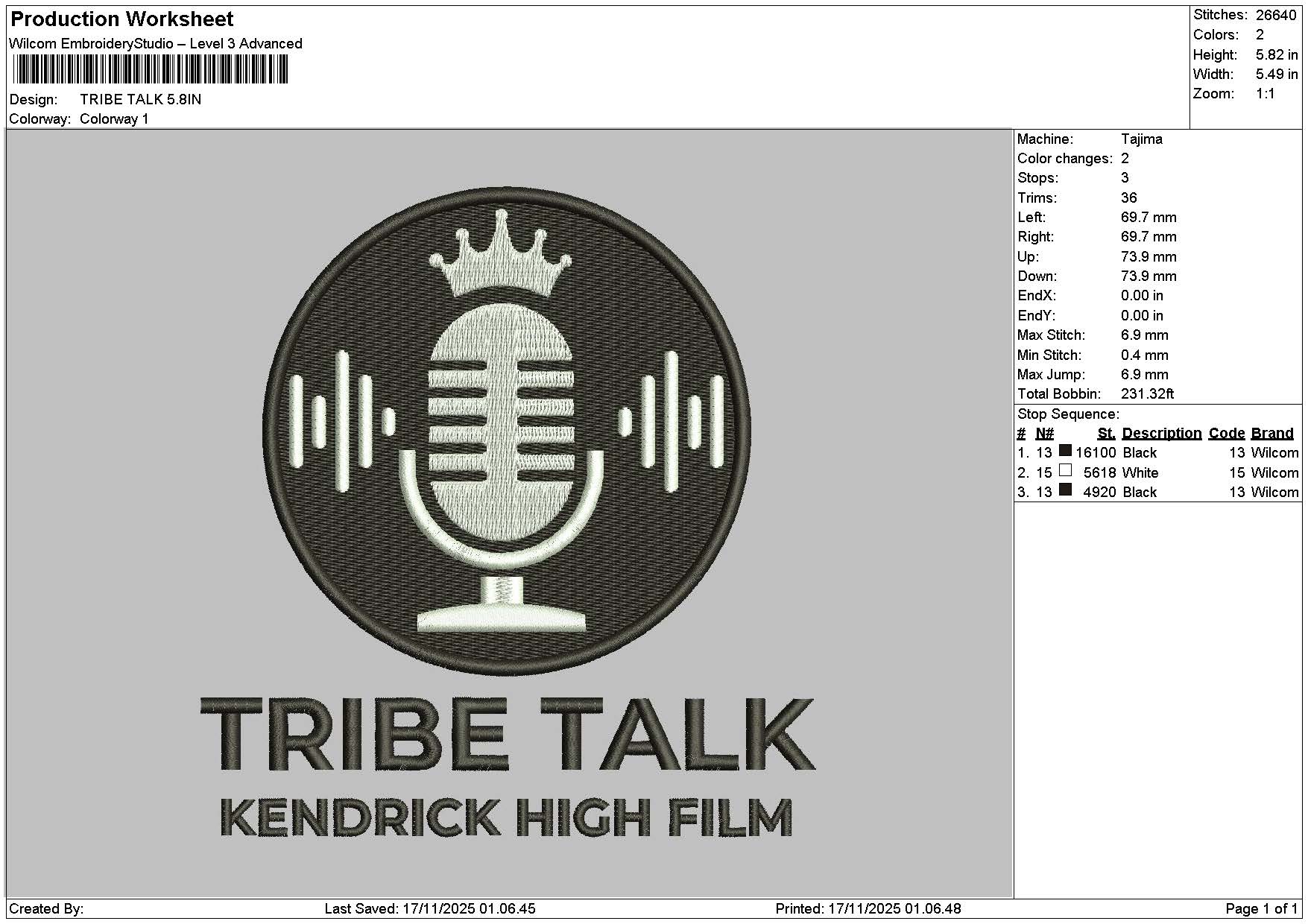Click the "St." column header
The image size is (1308, 924).
pyautogui.click(x=1107, y=433)
